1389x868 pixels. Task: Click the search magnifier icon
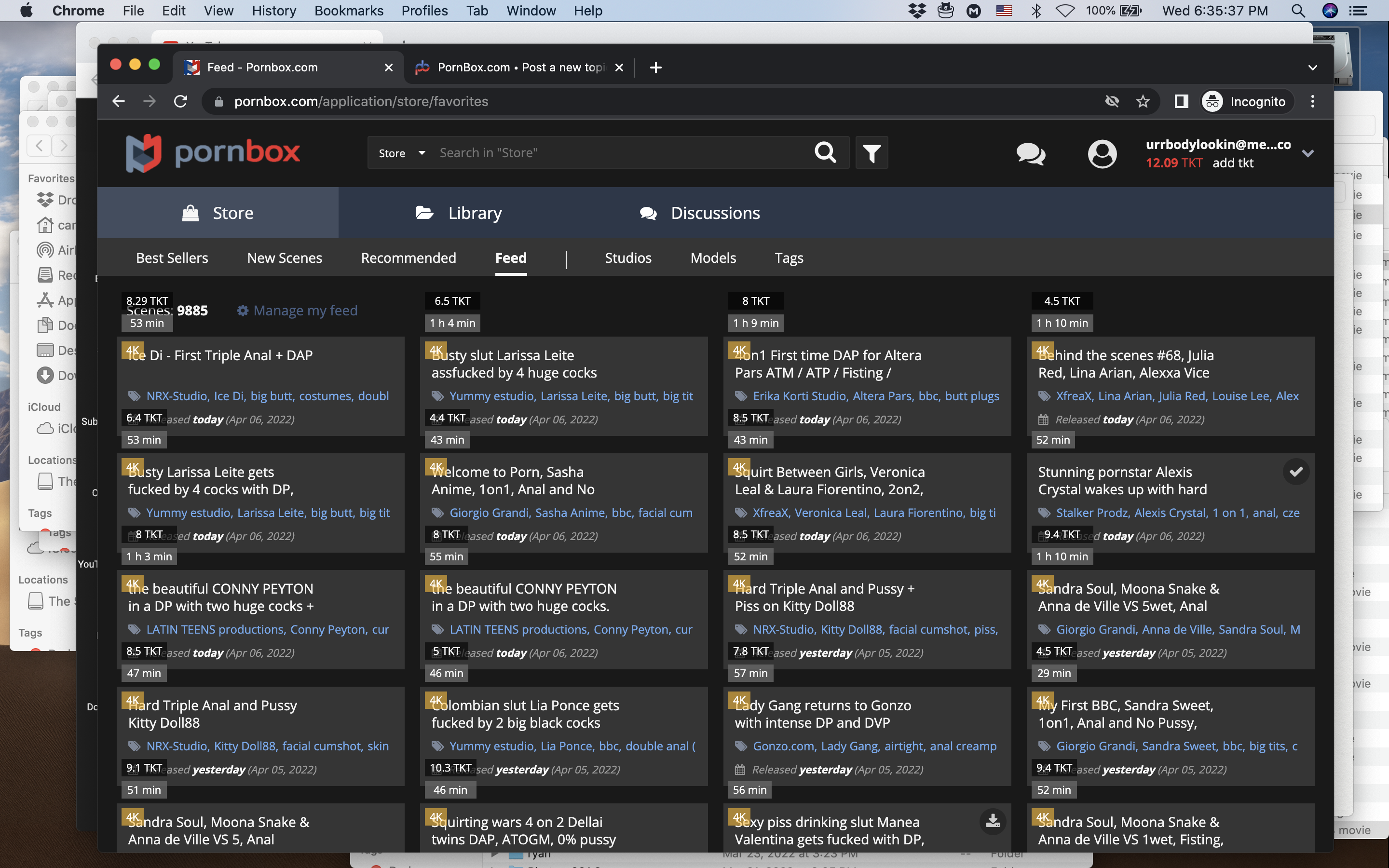click(825, 153)
